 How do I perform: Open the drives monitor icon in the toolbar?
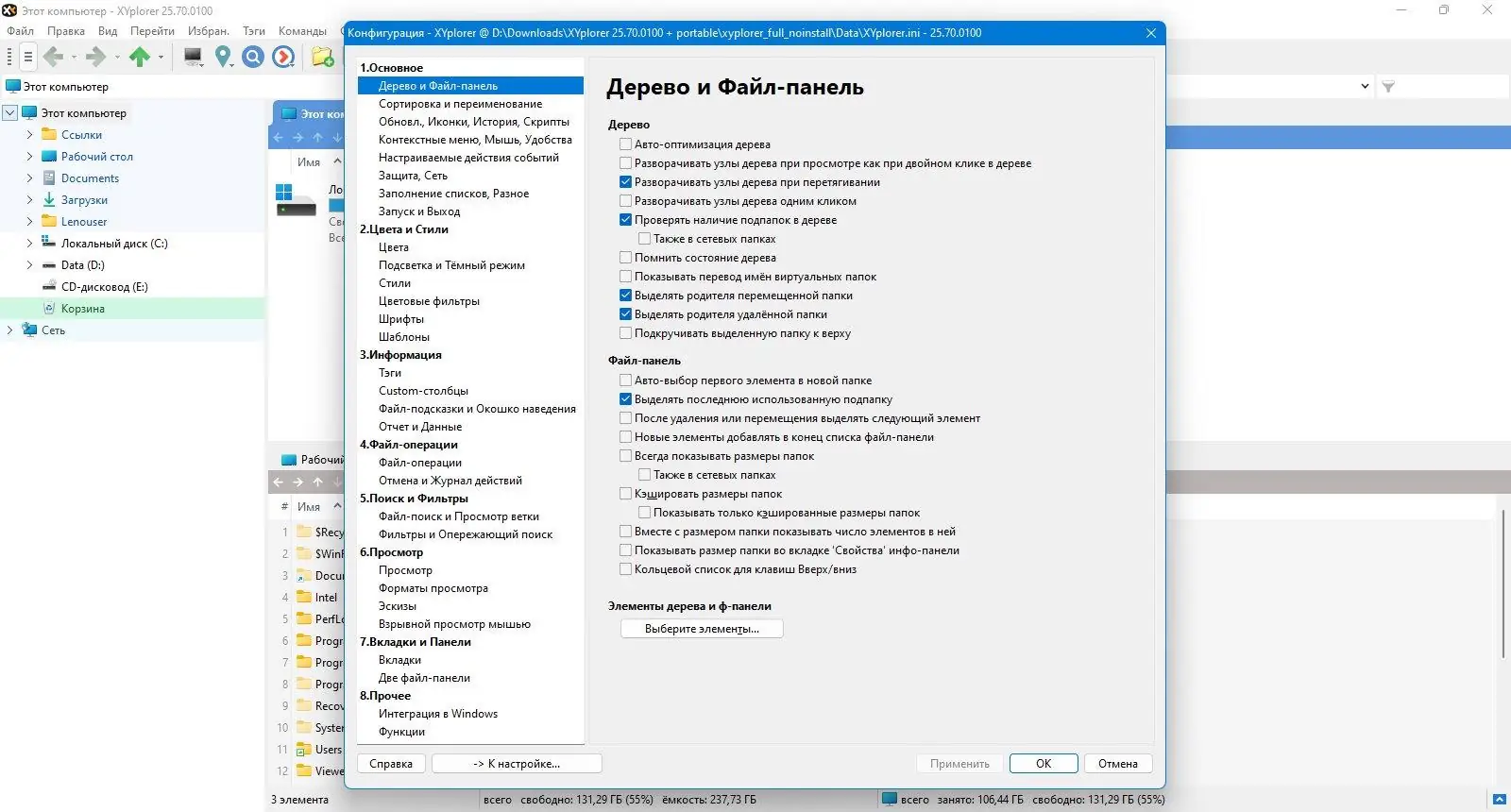(193, 58)
